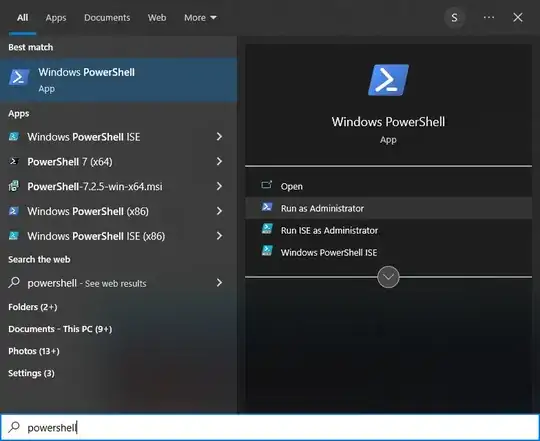The height and width of the screenshot is (441, 540).
Task: Open the three-dots options menu
Action: click(489, 17)
